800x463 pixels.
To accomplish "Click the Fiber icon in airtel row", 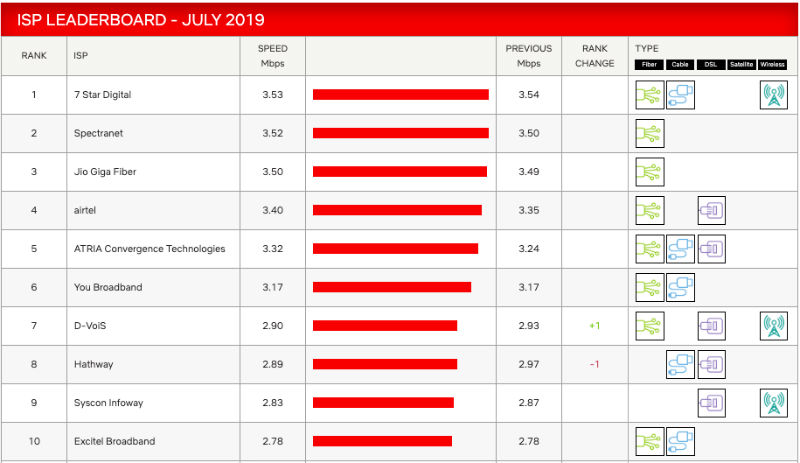I will (x=649, y=210).
